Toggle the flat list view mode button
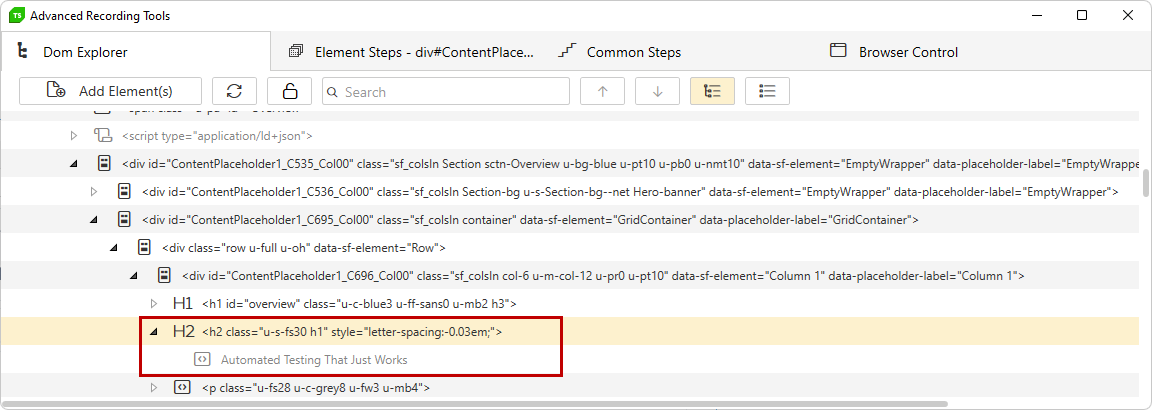The image size is (1152, 410). (768, 91)
